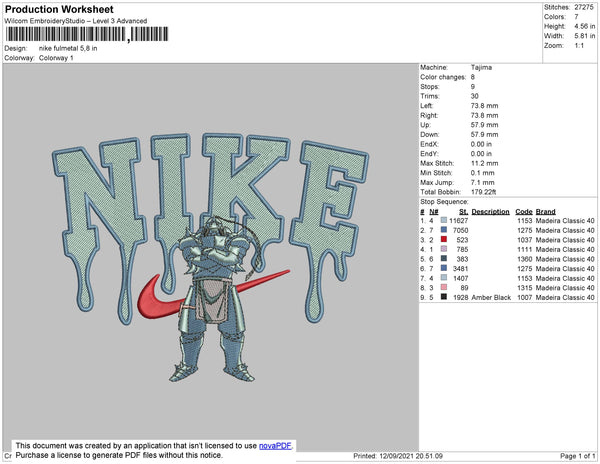Click stitch count 11627 in stop row 1

tap(458, 221)
